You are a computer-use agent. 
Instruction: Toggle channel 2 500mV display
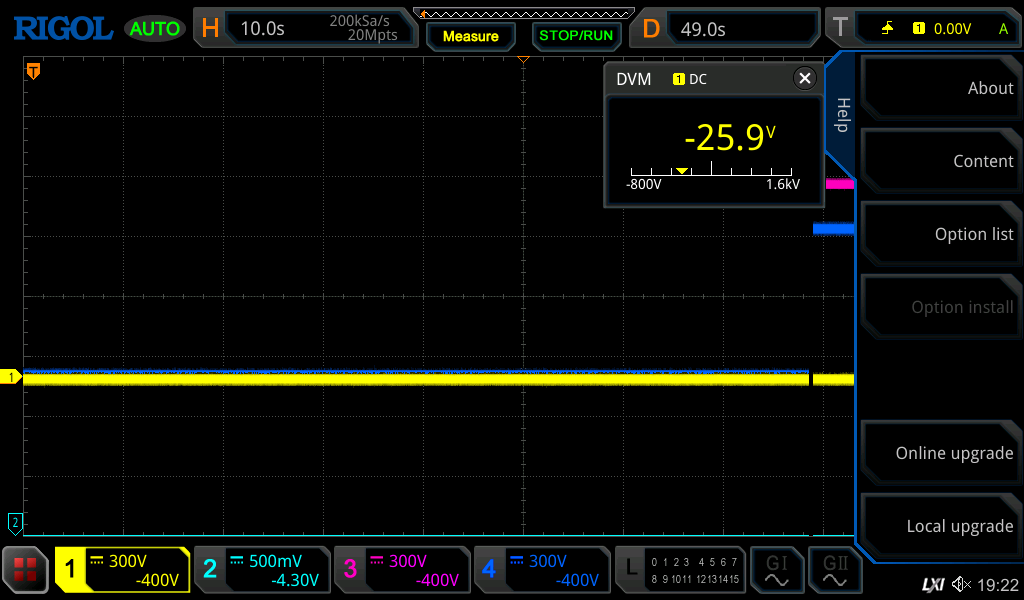[x=262, y=570]
